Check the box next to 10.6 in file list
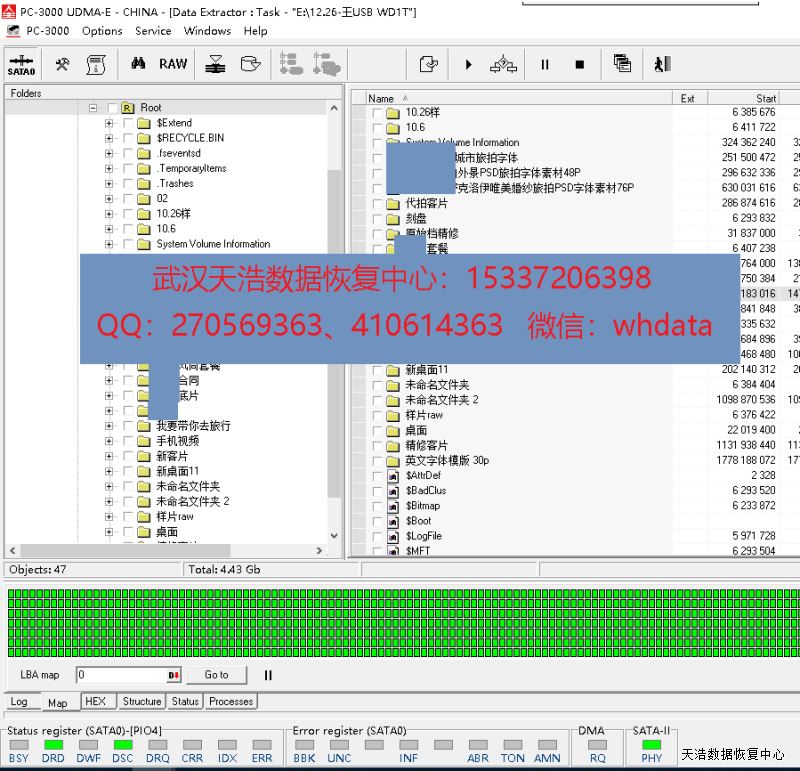 (378, 128)
